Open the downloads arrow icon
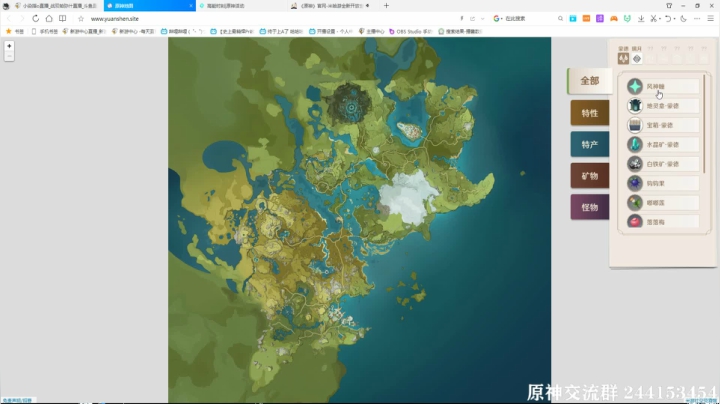Viewport: 720px width, 404px height. click(x=641, y=18)
